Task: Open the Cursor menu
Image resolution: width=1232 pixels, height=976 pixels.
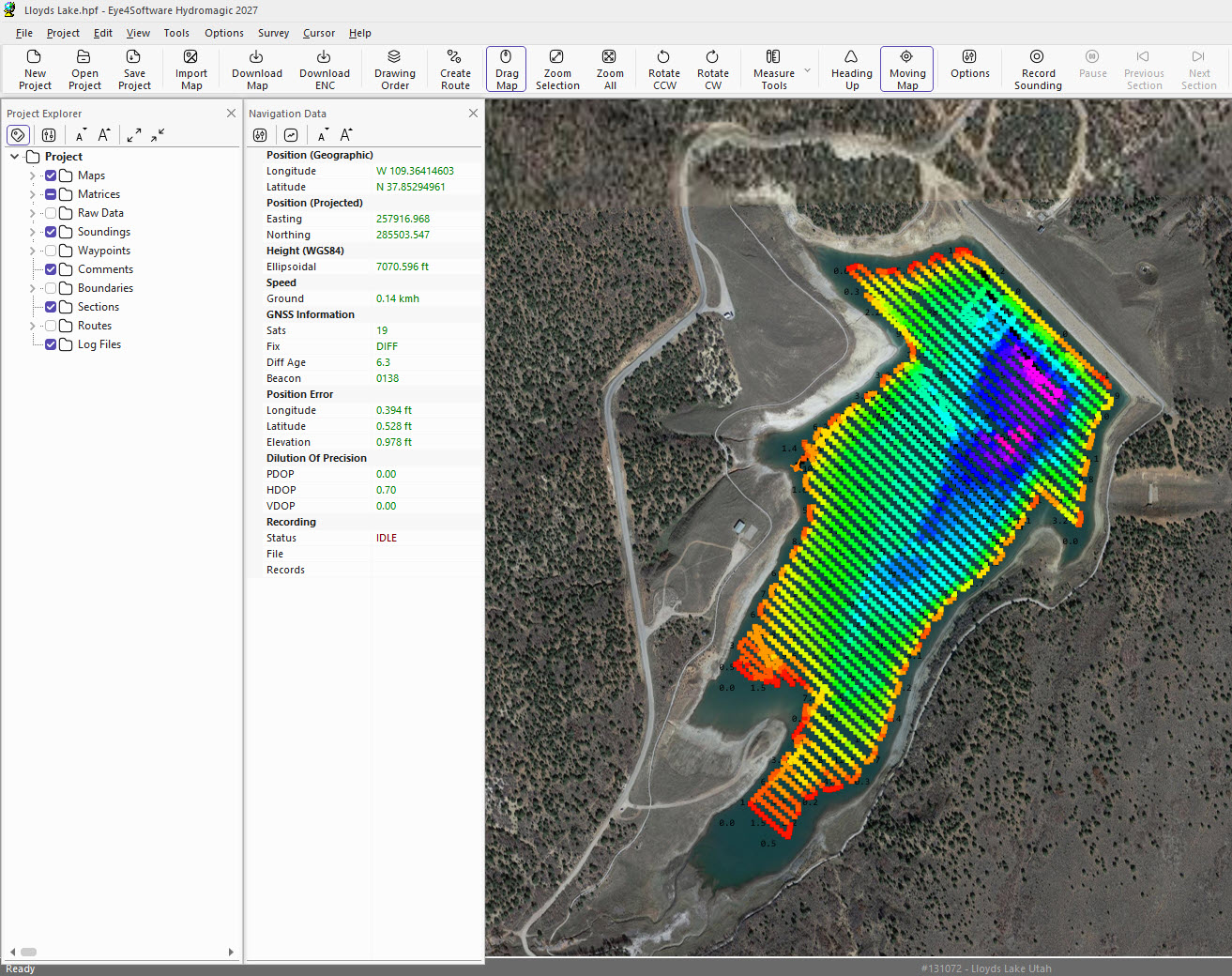Action: click(x=319, y=33)
